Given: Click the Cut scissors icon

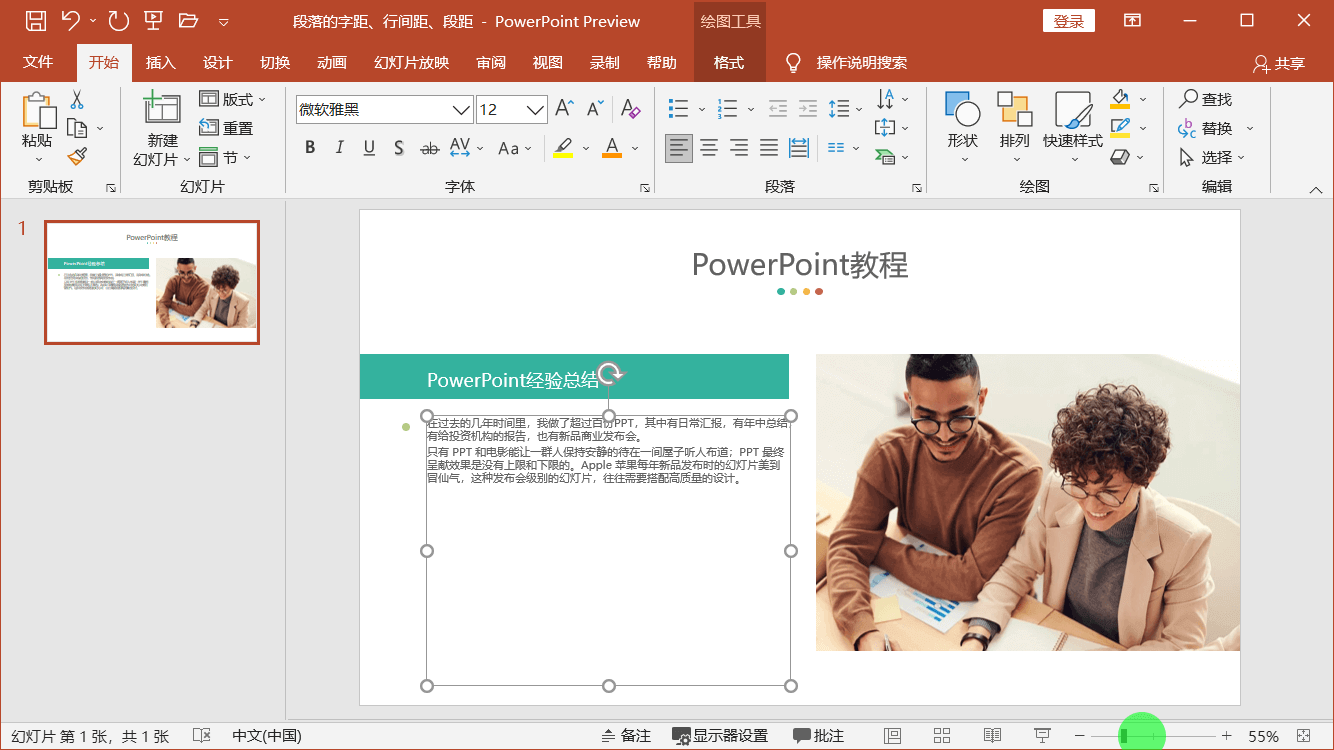Looking at the screenshot, I should [x=77, y=100].
